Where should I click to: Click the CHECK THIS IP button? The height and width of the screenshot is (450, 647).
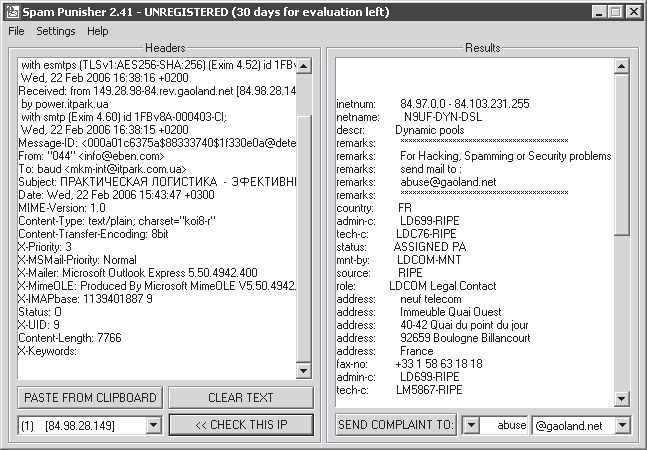click(241, 425)
